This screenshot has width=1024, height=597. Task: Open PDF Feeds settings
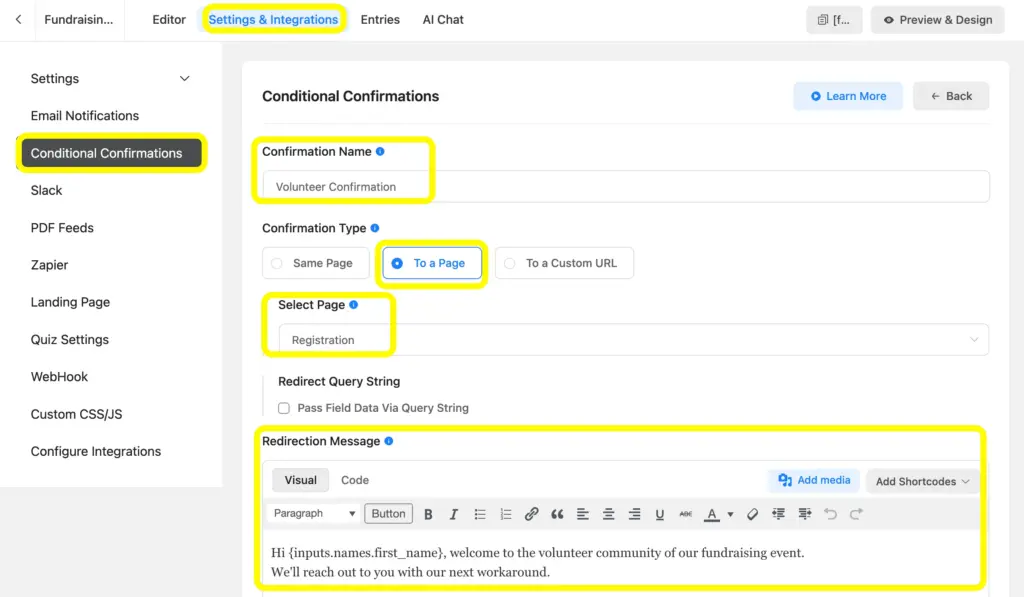coord(62,228)
